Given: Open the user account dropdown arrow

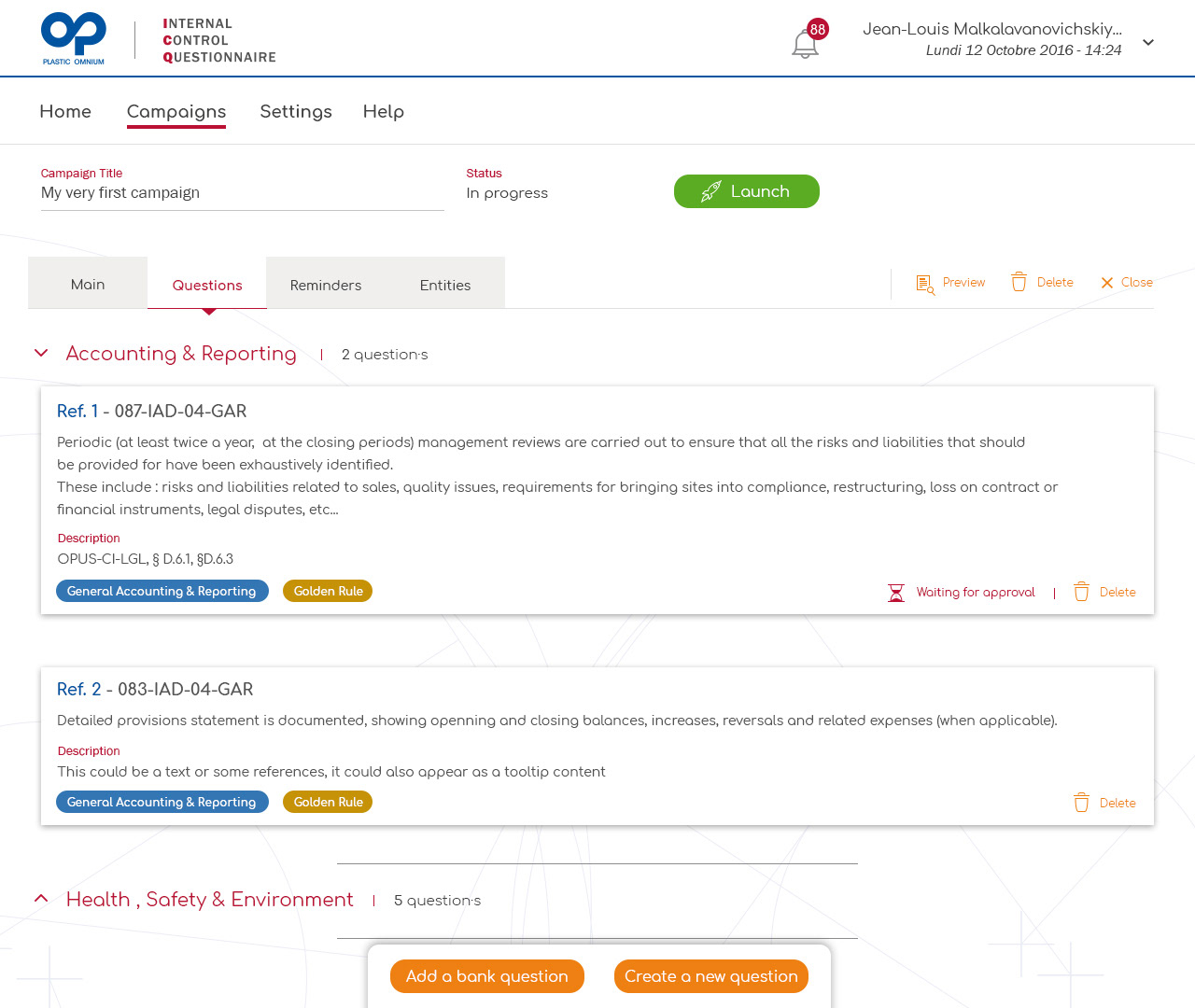Looking at the screenshot, I should [x=1148, y=42].
